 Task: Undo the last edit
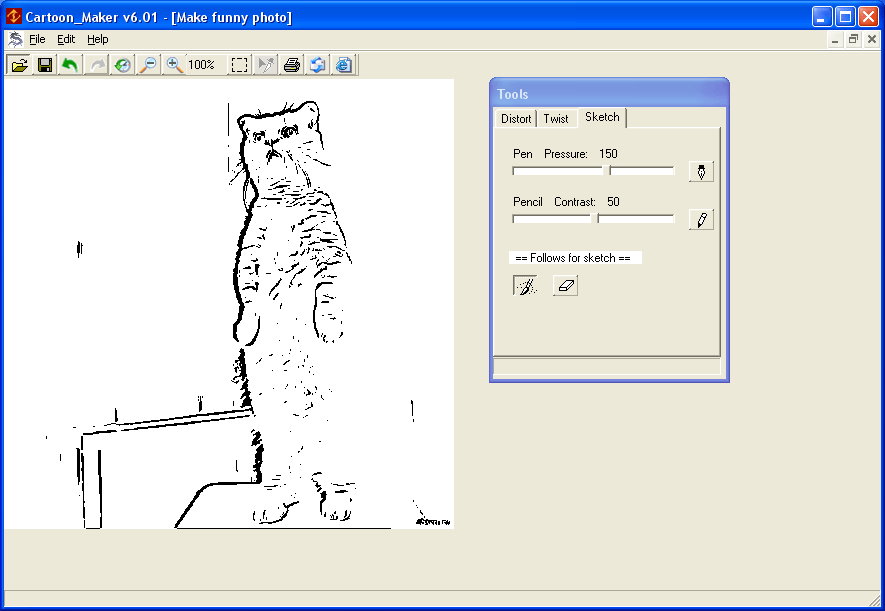click(69, 64)
